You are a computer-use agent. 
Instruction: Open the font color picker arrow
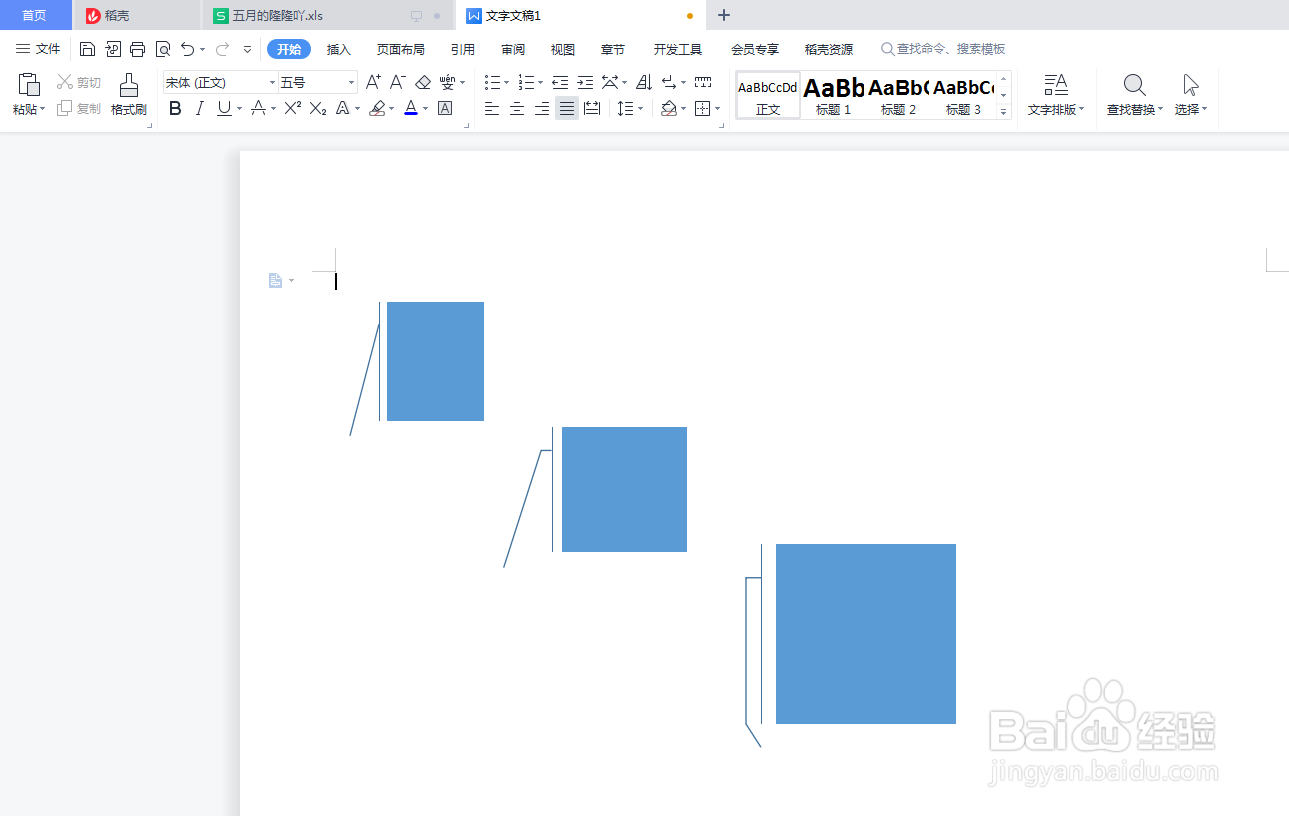[425, 108]
